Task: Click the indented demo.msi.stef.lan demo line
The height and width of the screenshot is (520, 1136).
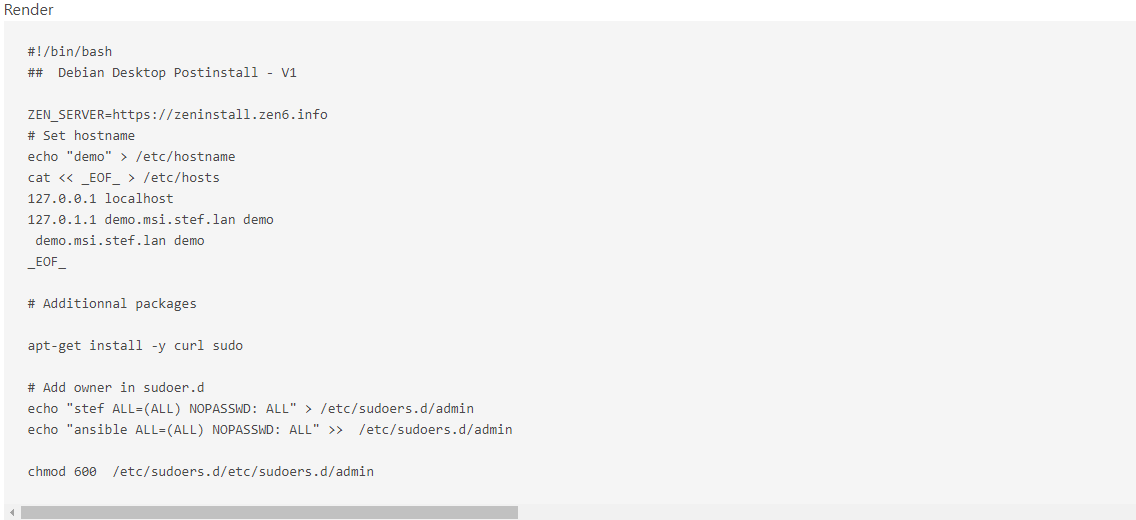Action: (119, 241)
